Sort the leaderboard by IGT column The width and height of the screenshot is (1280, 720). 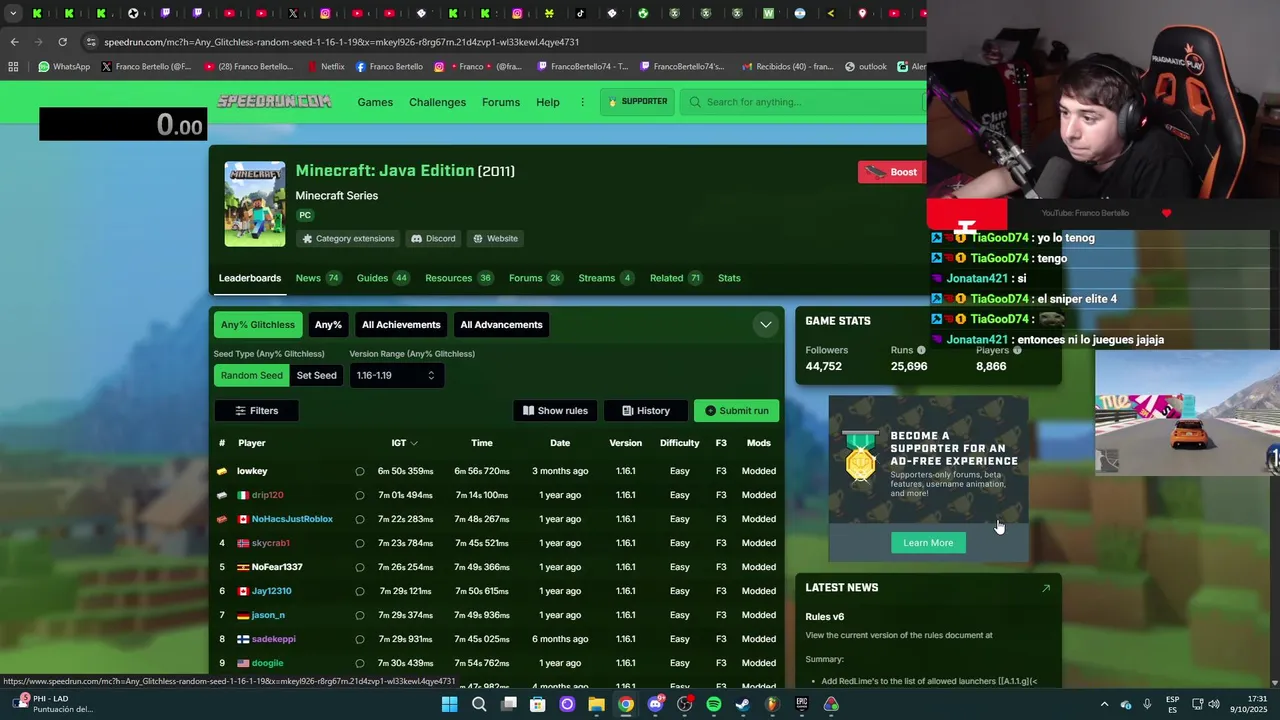404,443
